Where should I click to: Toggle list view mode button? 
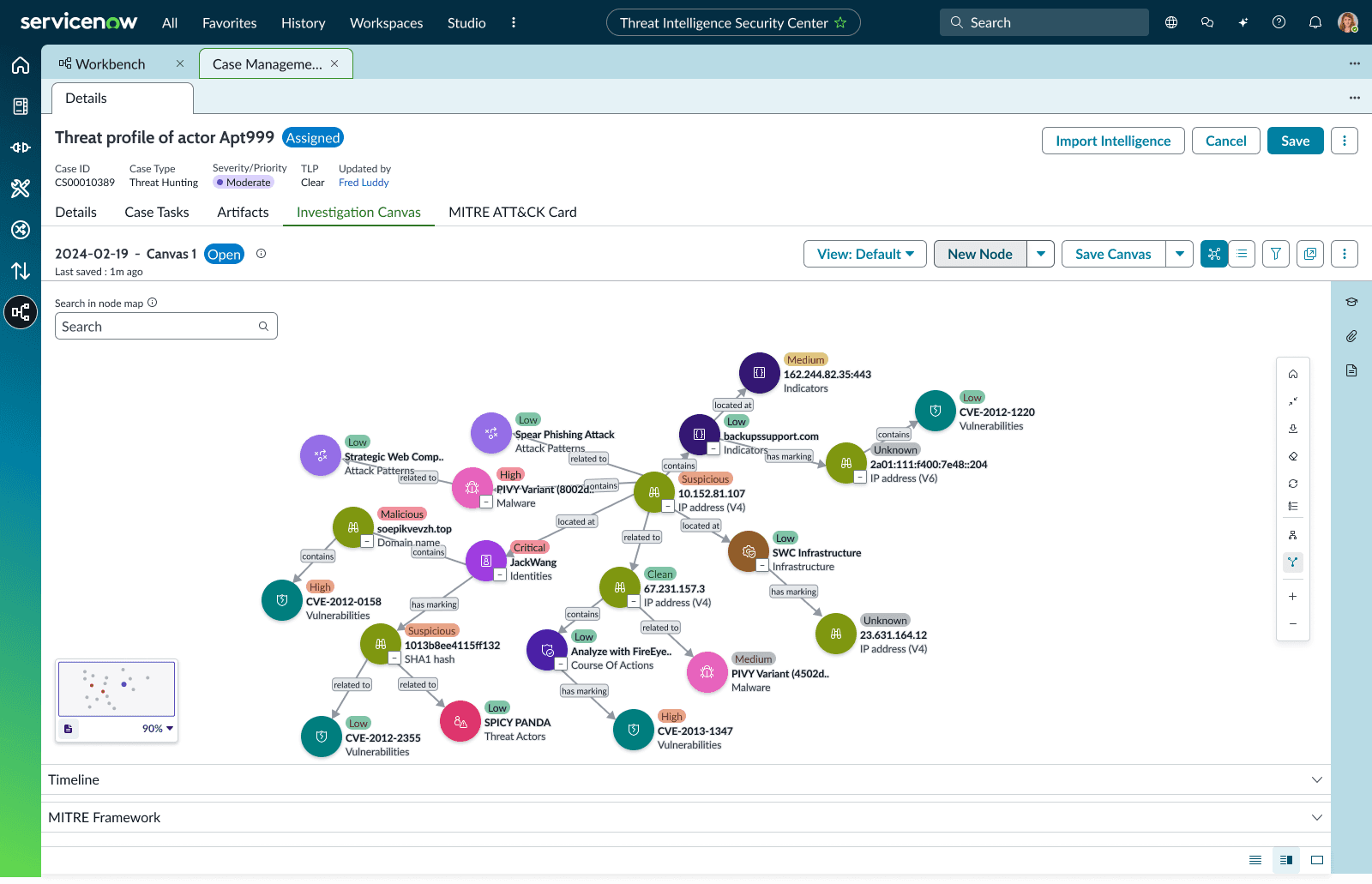pos(1242,254)
